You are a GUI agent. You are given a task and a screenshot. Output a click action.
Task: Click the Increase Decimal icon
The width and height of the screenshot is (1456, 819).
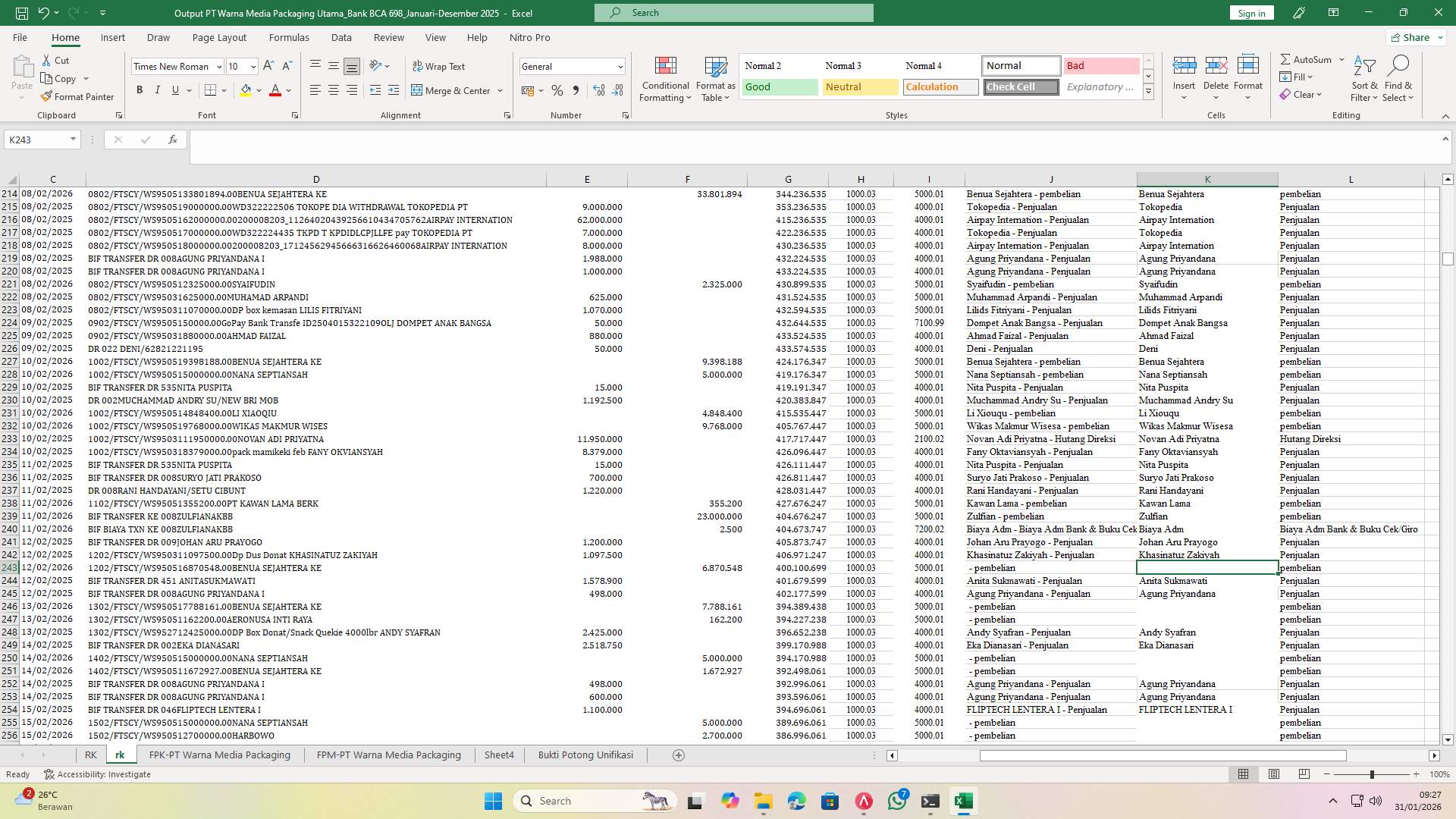click(x=598, y=90)
